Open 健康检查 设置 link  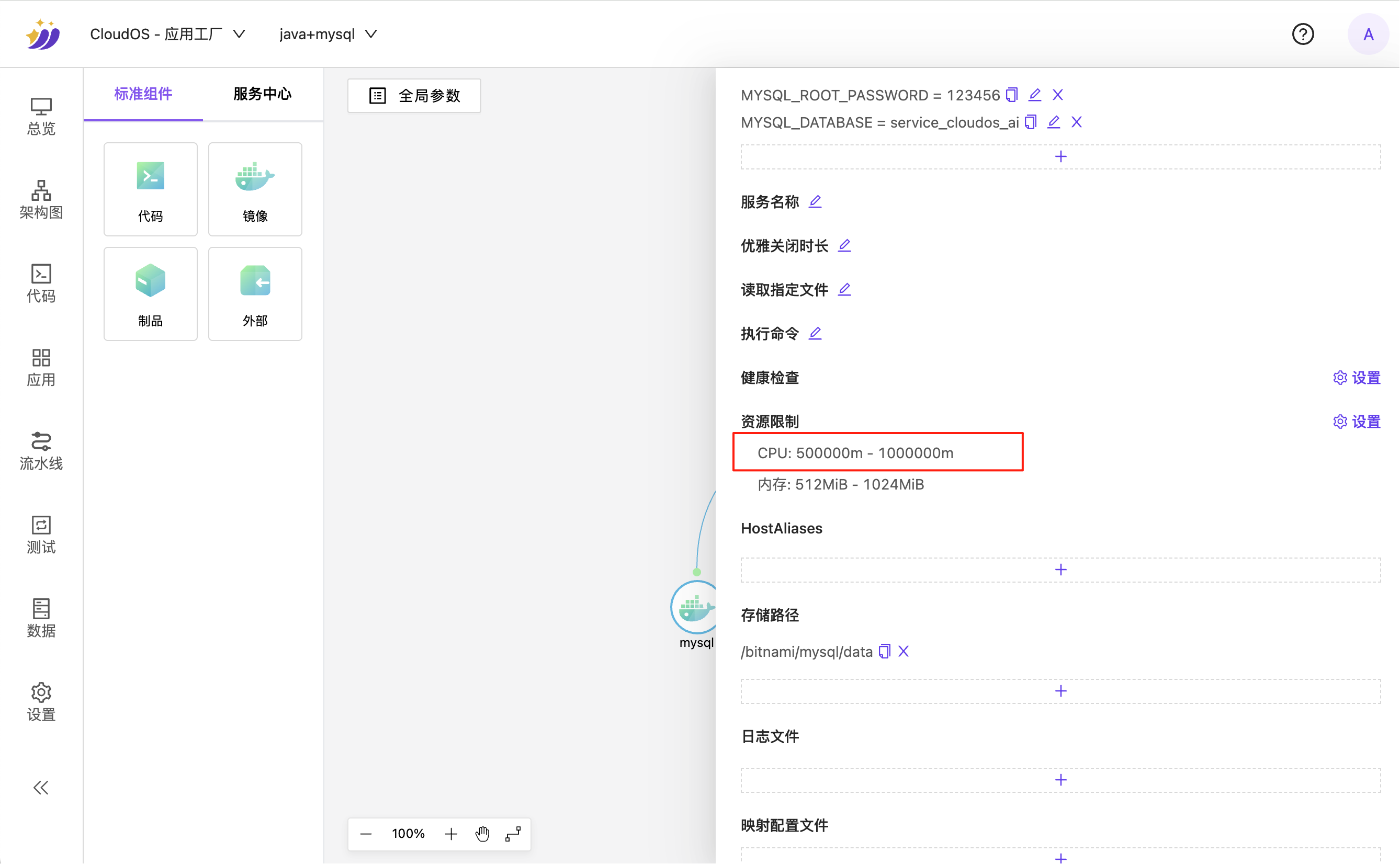click(x=1357, y=378)
